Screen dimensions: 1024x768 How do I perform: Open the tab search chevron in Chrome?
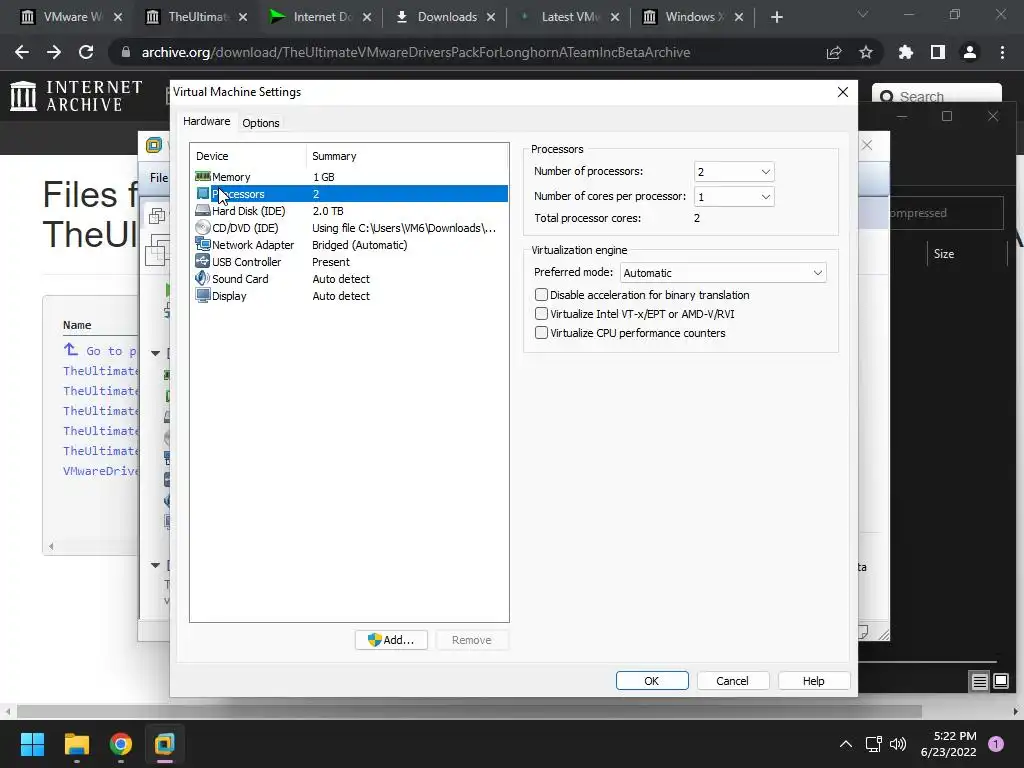[863, 14]
